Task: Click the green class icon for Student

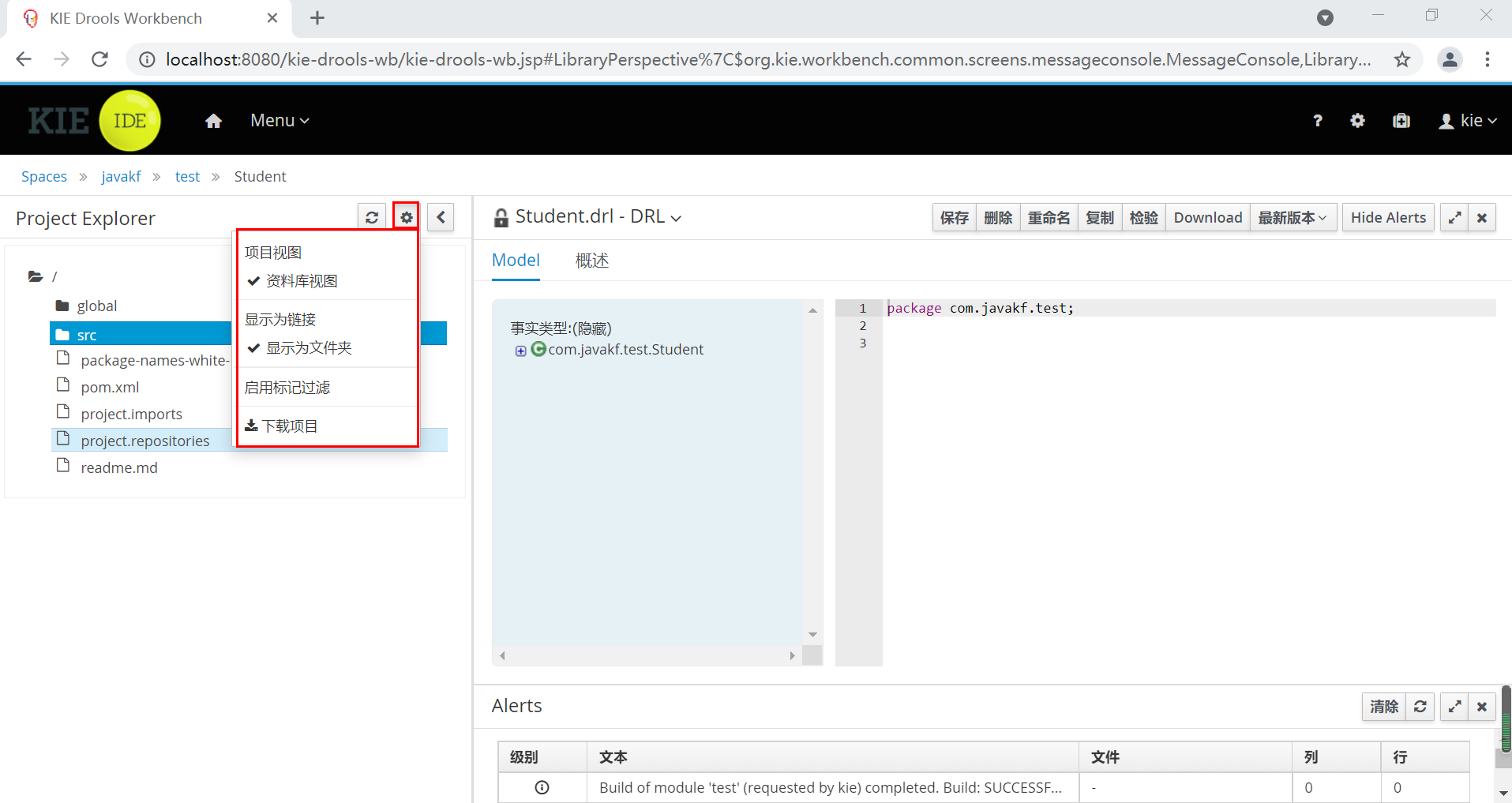Action: click(x=538, y=349)
